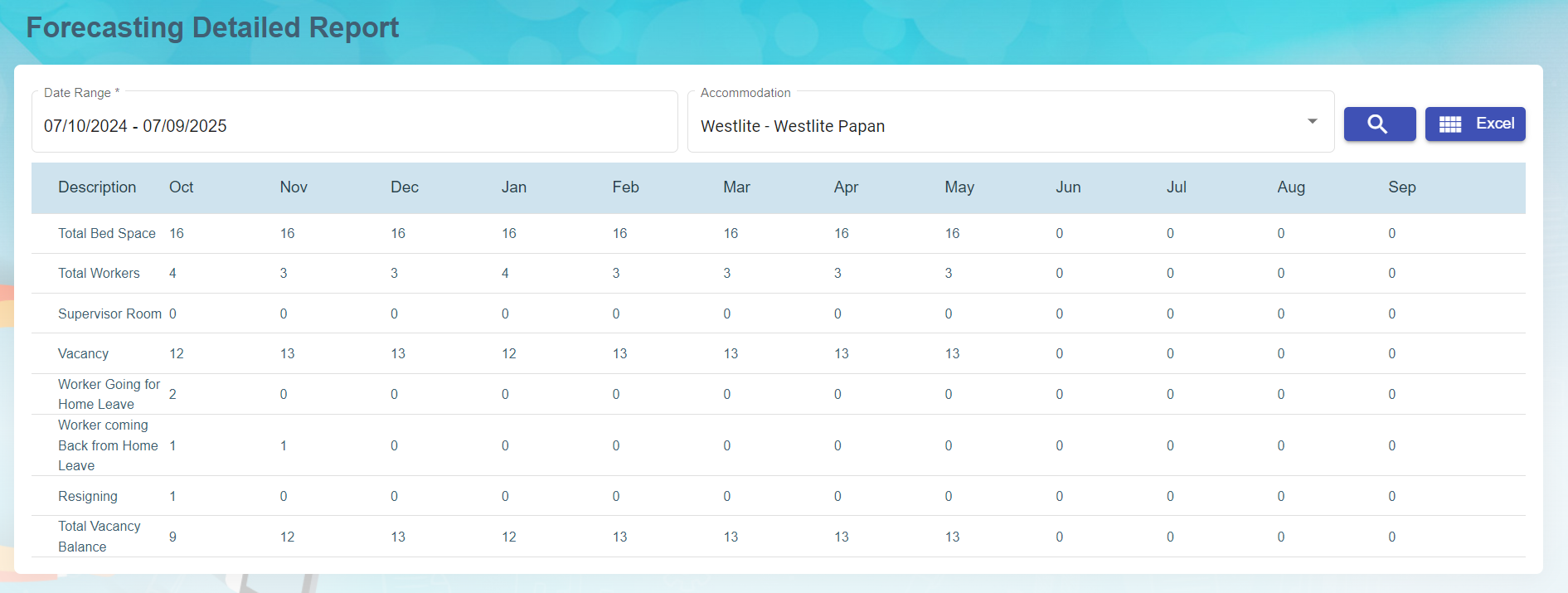
Task: Select the Total Workers row label
Action: [99, 274]
